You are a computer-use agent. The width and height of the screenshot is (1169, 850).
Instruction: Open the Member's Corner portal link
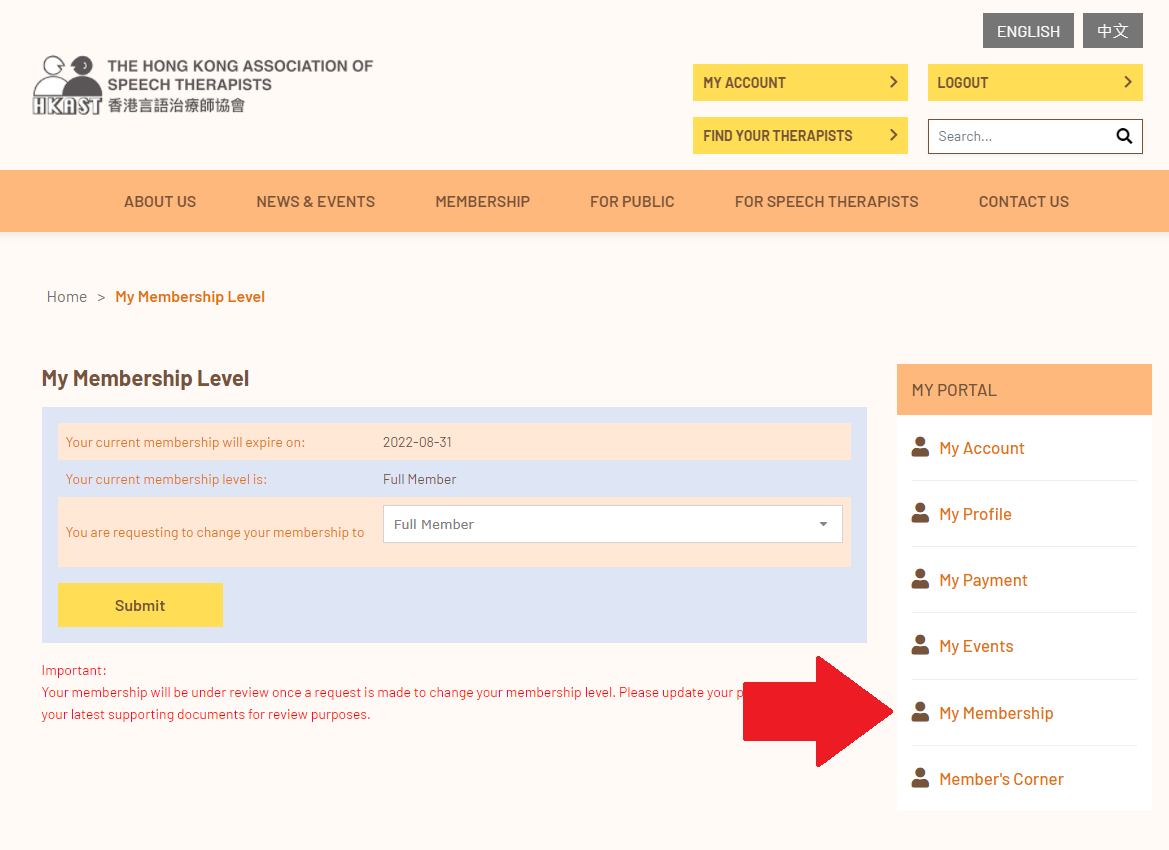1001,779
